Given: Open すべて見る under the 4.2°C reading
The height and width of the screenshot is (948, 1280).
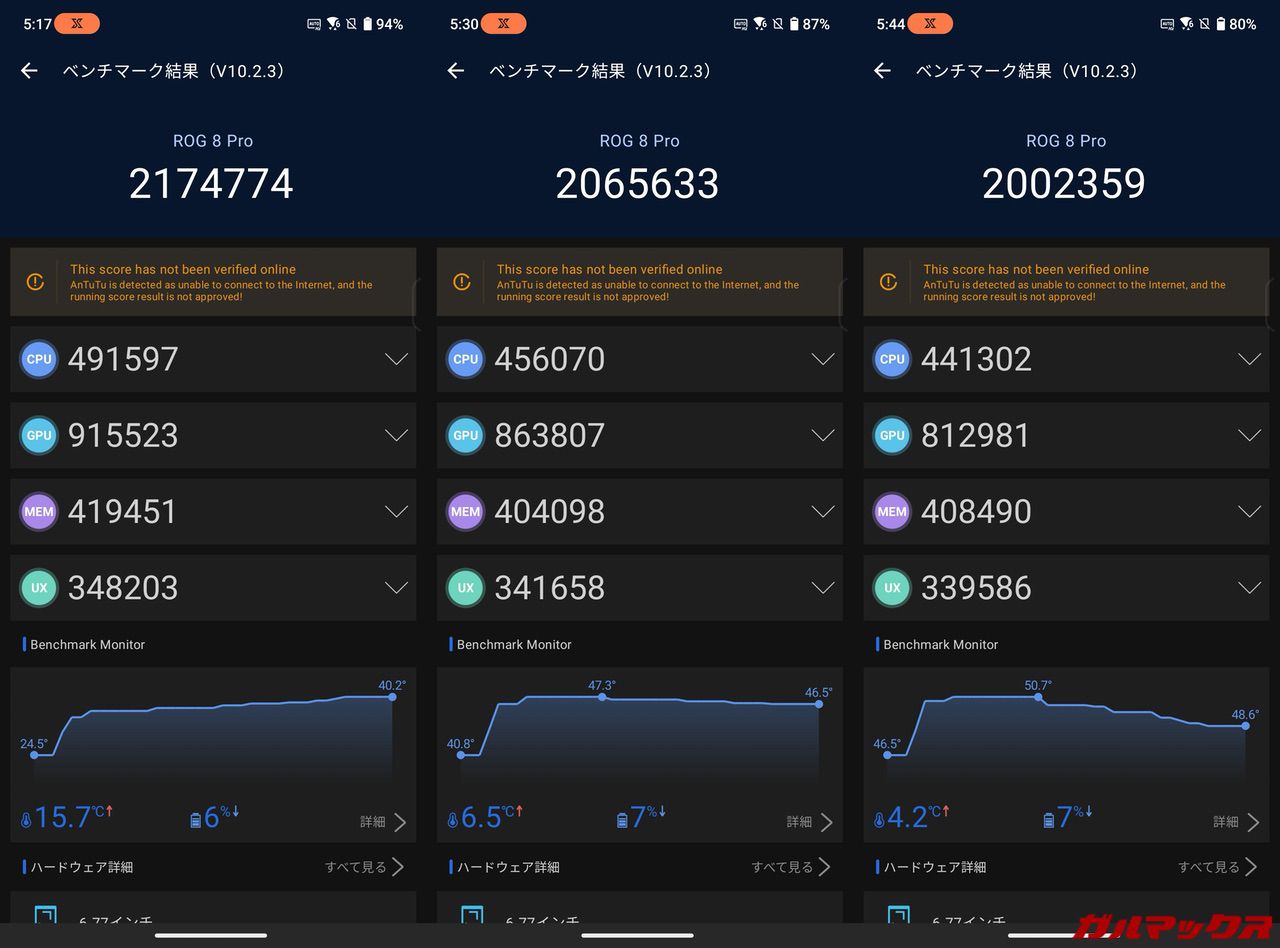Looking at the screenshot, I should 1218,867.
